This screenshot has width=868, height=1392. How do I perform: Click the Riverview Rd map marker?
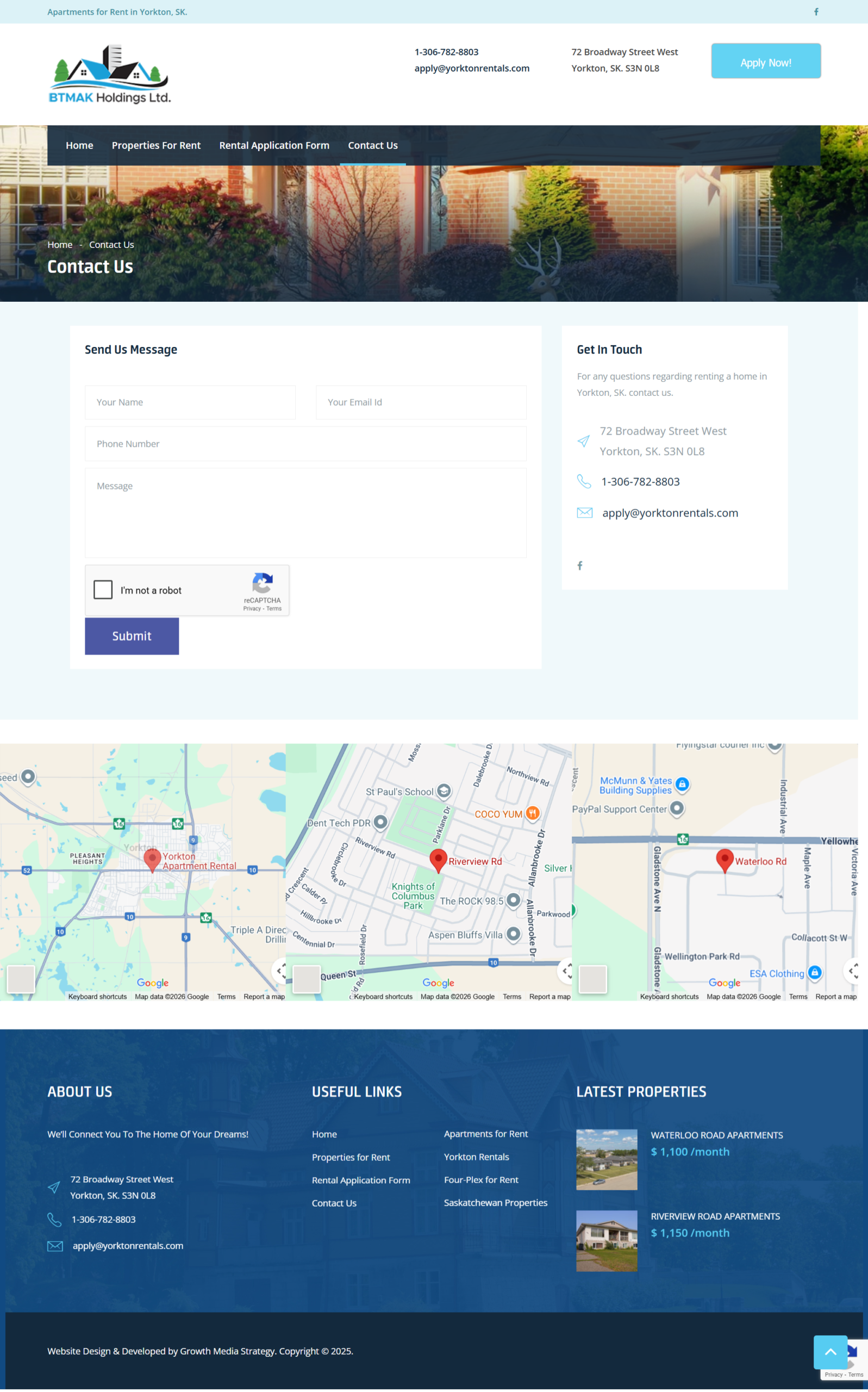click(438, 860)
